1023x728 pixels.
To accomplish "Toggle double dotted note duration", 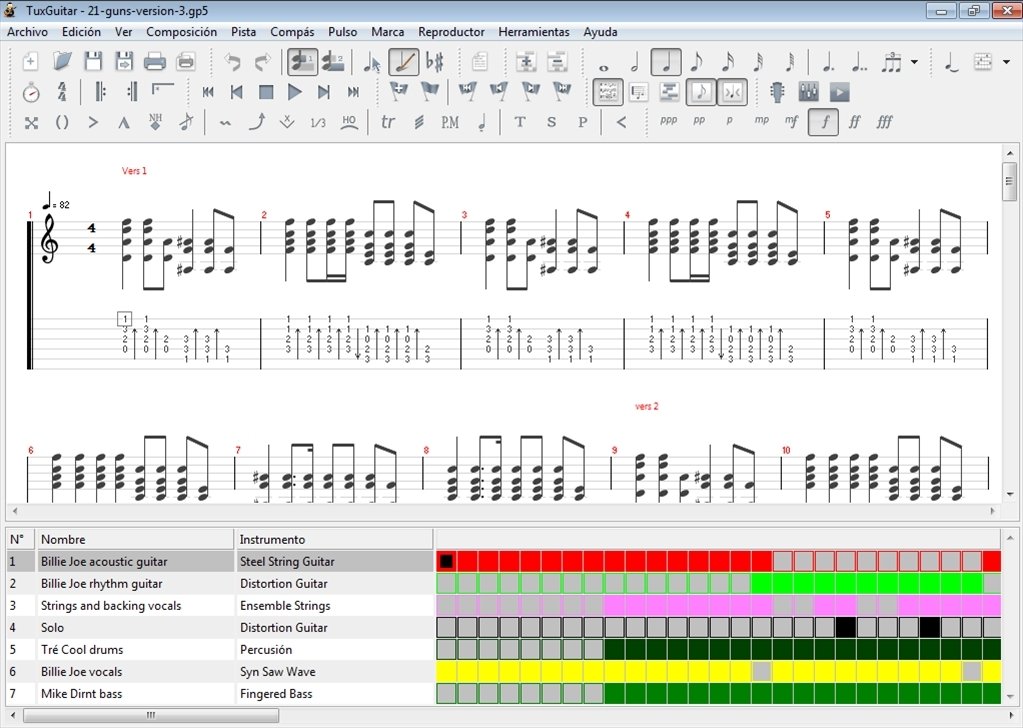I will point(859,62).
